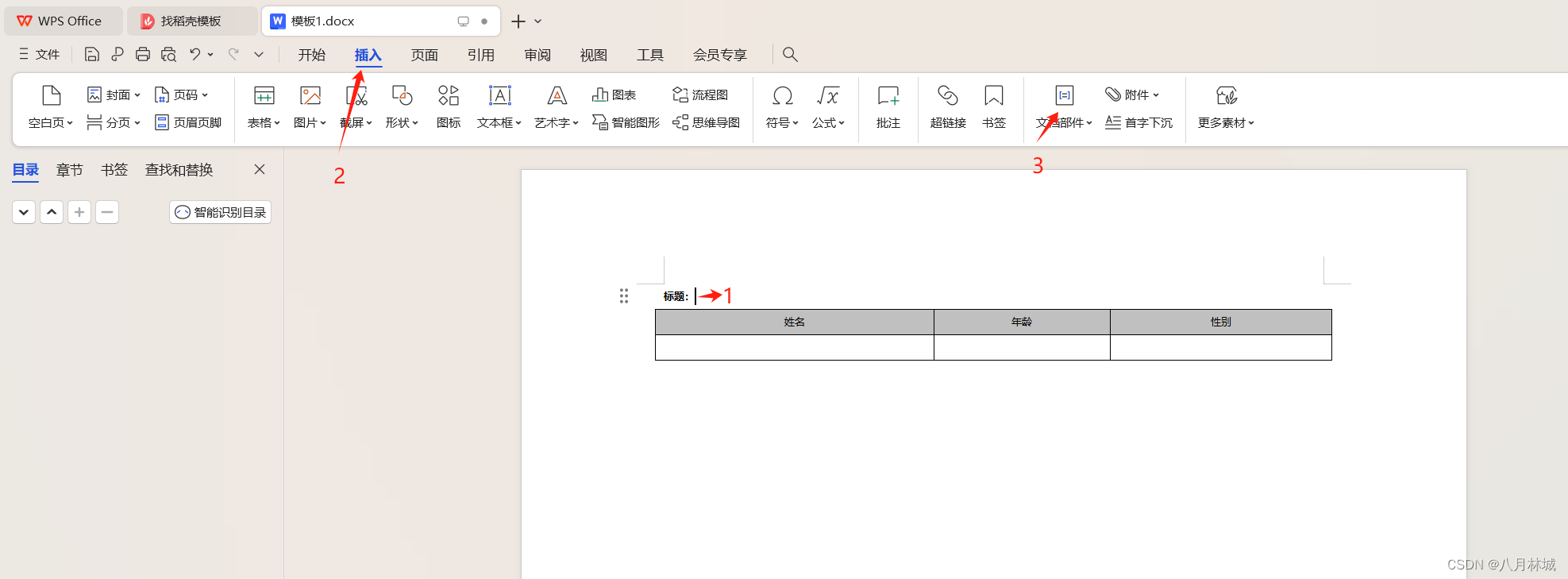The height and width of the screenshot is (579, 1568).
Task: Click the plus button in outline pane
Action: (79, 212)
